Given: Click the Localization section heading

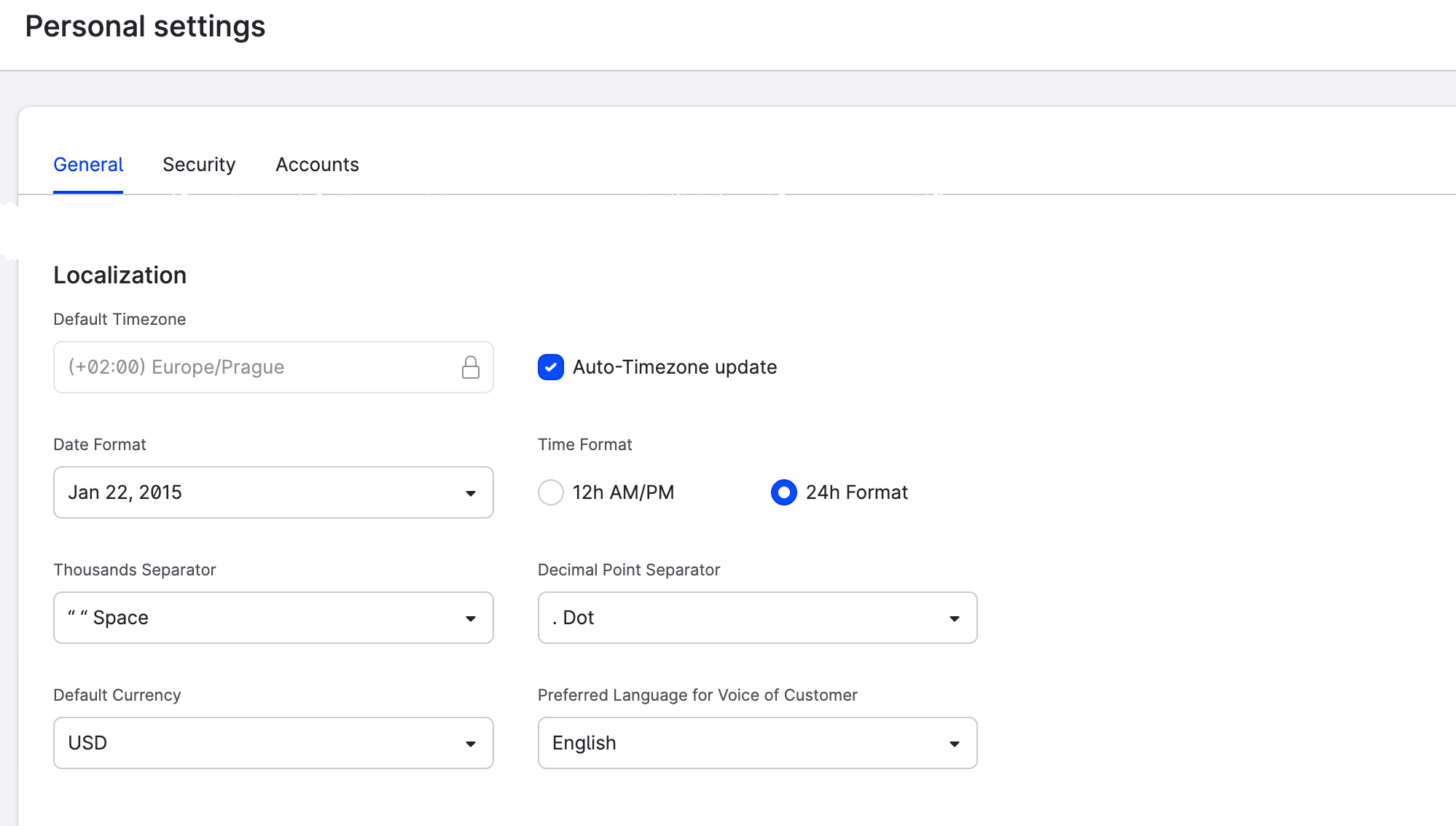Looking at the screenshot, I should [120, 275].
